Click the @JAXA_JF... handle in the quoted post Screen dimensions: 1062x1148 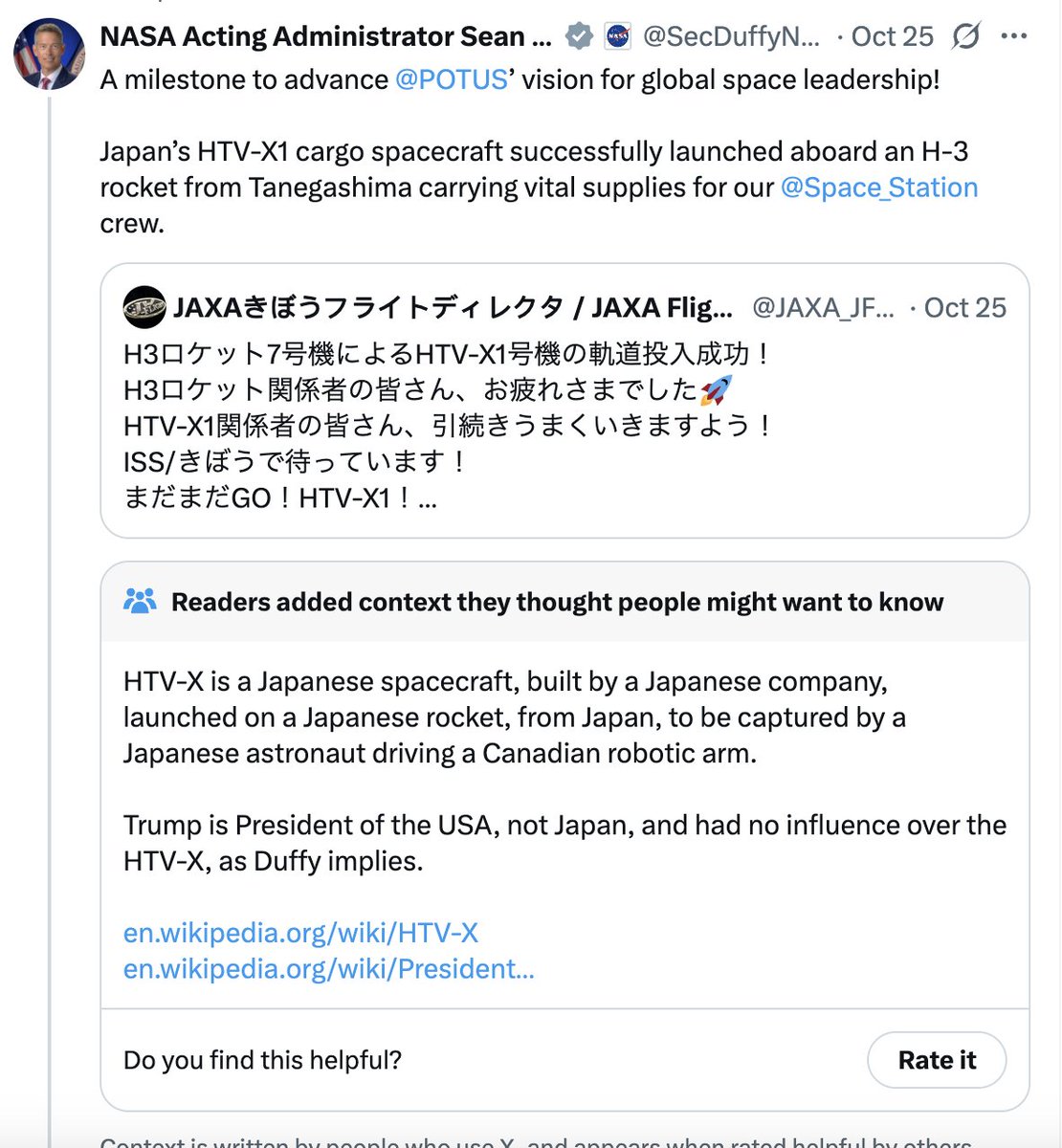tap(824, 307)
